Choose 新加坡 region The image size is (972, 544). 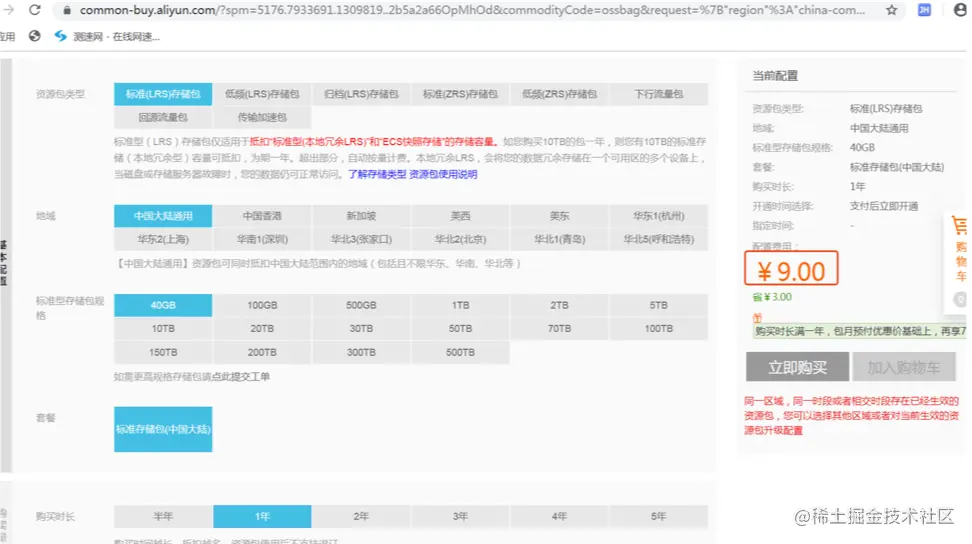[x=361, y=216]
